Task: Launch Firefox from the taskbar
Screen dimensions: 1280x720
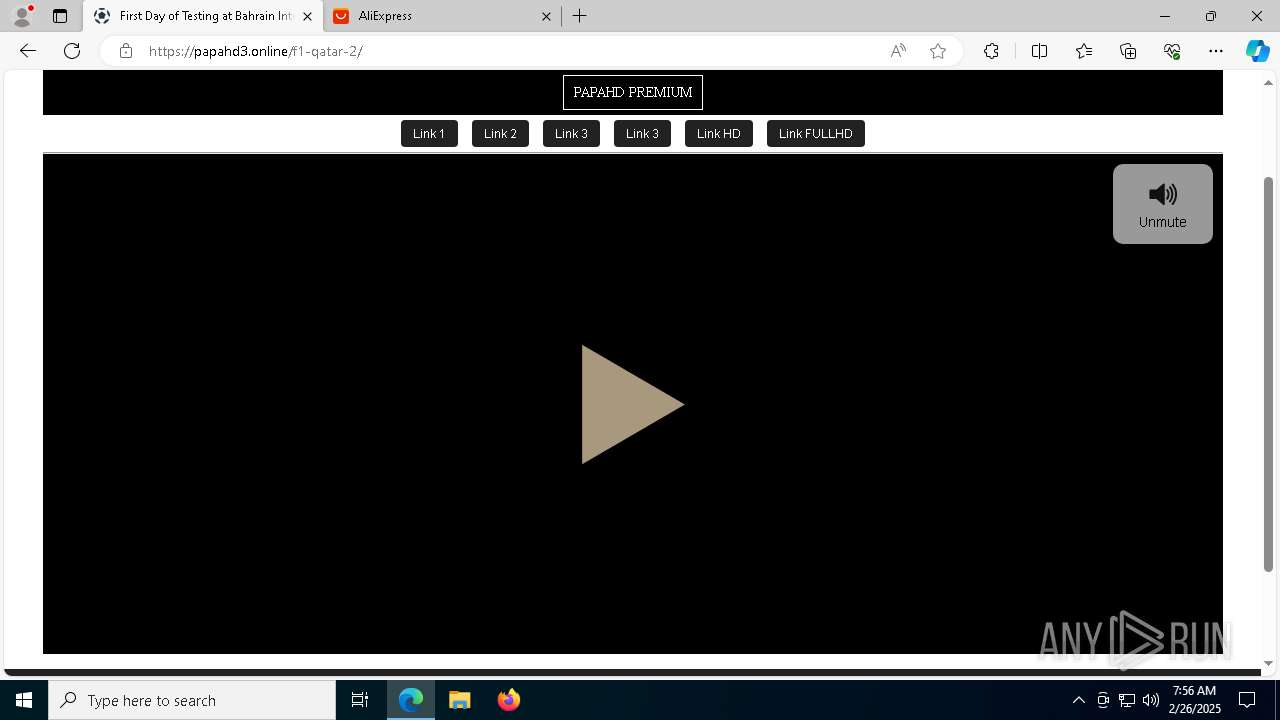Action: pos(509,700)
